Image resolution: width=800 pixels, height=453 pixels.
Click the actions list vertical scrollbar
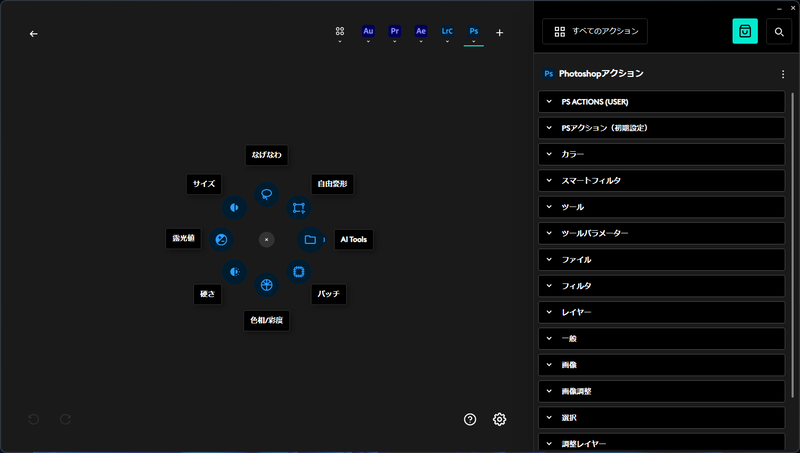pos(792,245)
